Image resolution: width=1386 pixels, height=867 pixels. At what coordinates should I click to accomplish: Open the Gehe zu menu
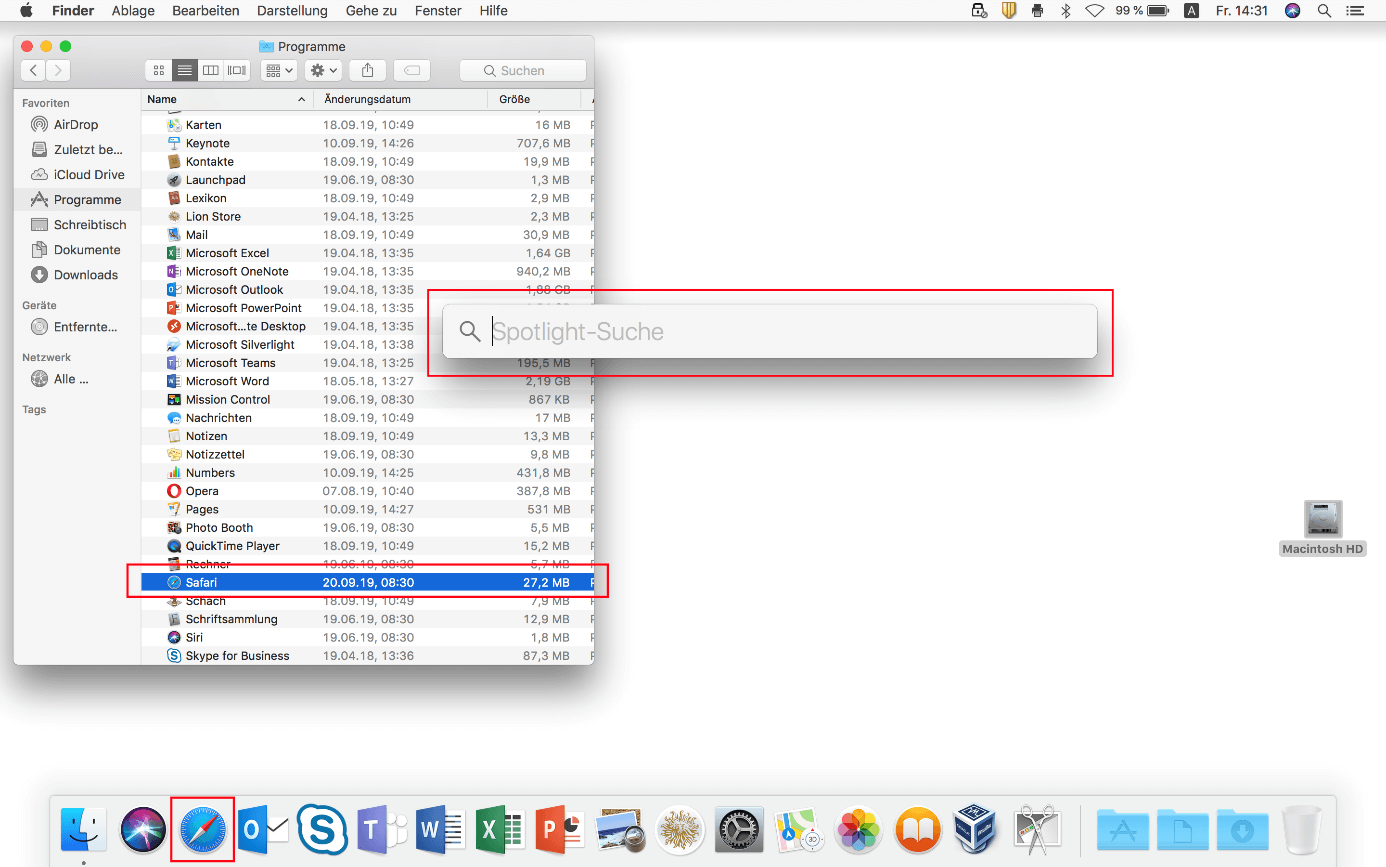pos(369,11)
